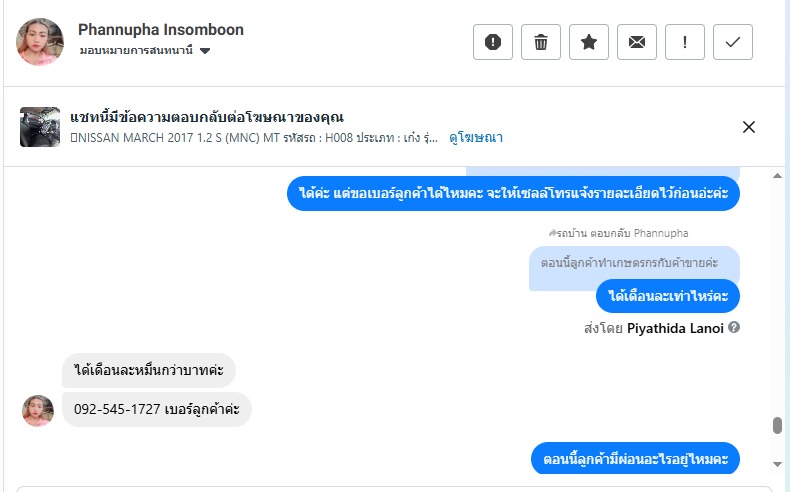Screen dimensions: 790x492
Task: Delete conversation using the trash icon
Action: tap(541, 42)
